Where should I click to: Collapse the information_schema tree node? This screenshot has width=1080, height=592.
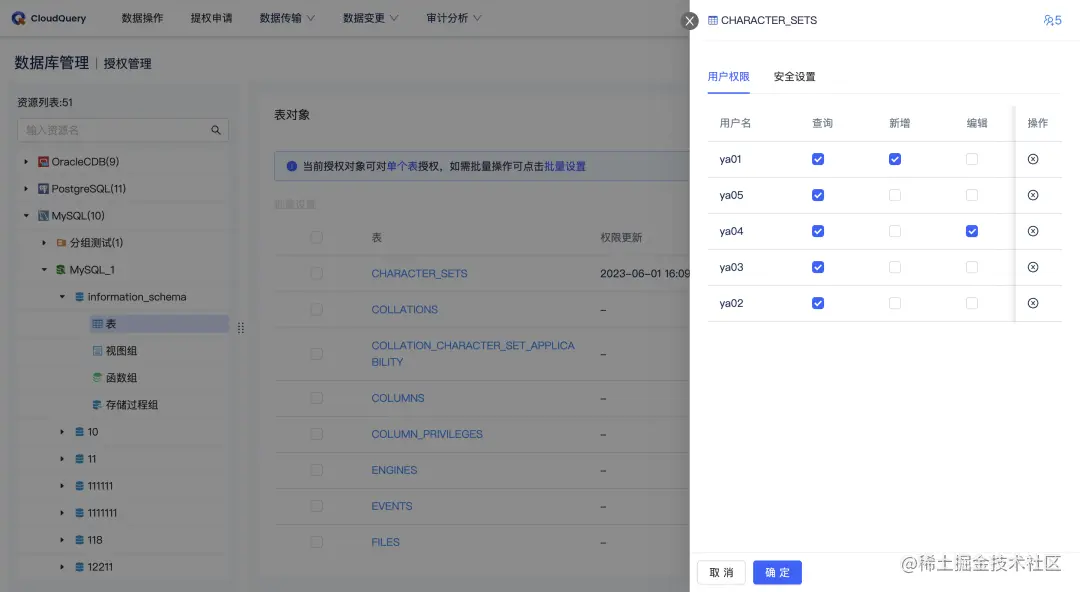click(62, 297)
